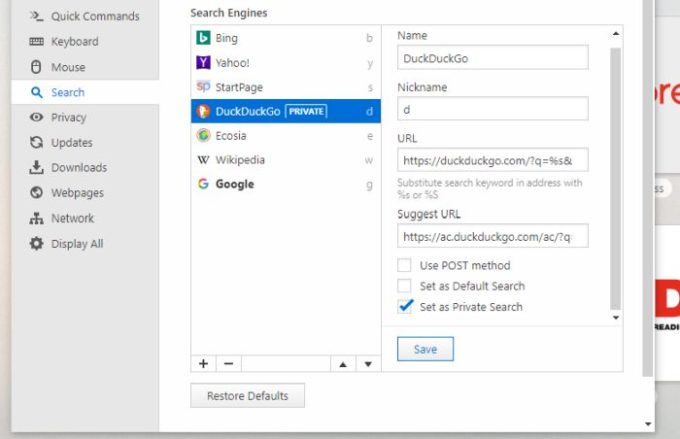
Task: Remove the selected engine with minus button
Action: click(228, 364)
